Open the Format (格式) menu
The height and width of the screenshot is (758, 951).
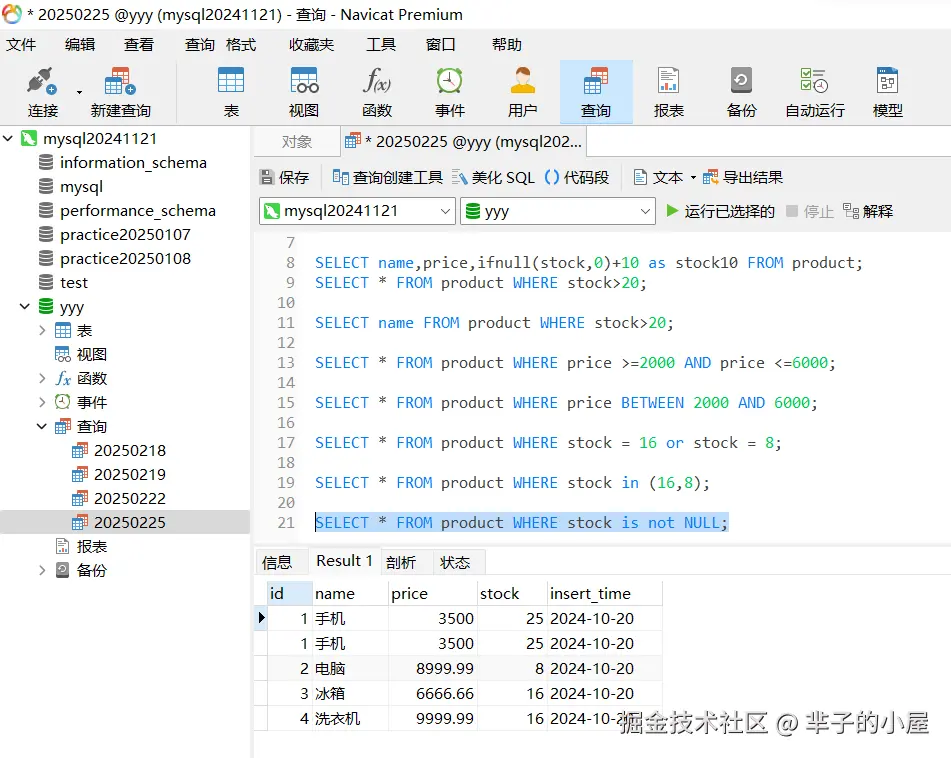[x=241, y=44]
